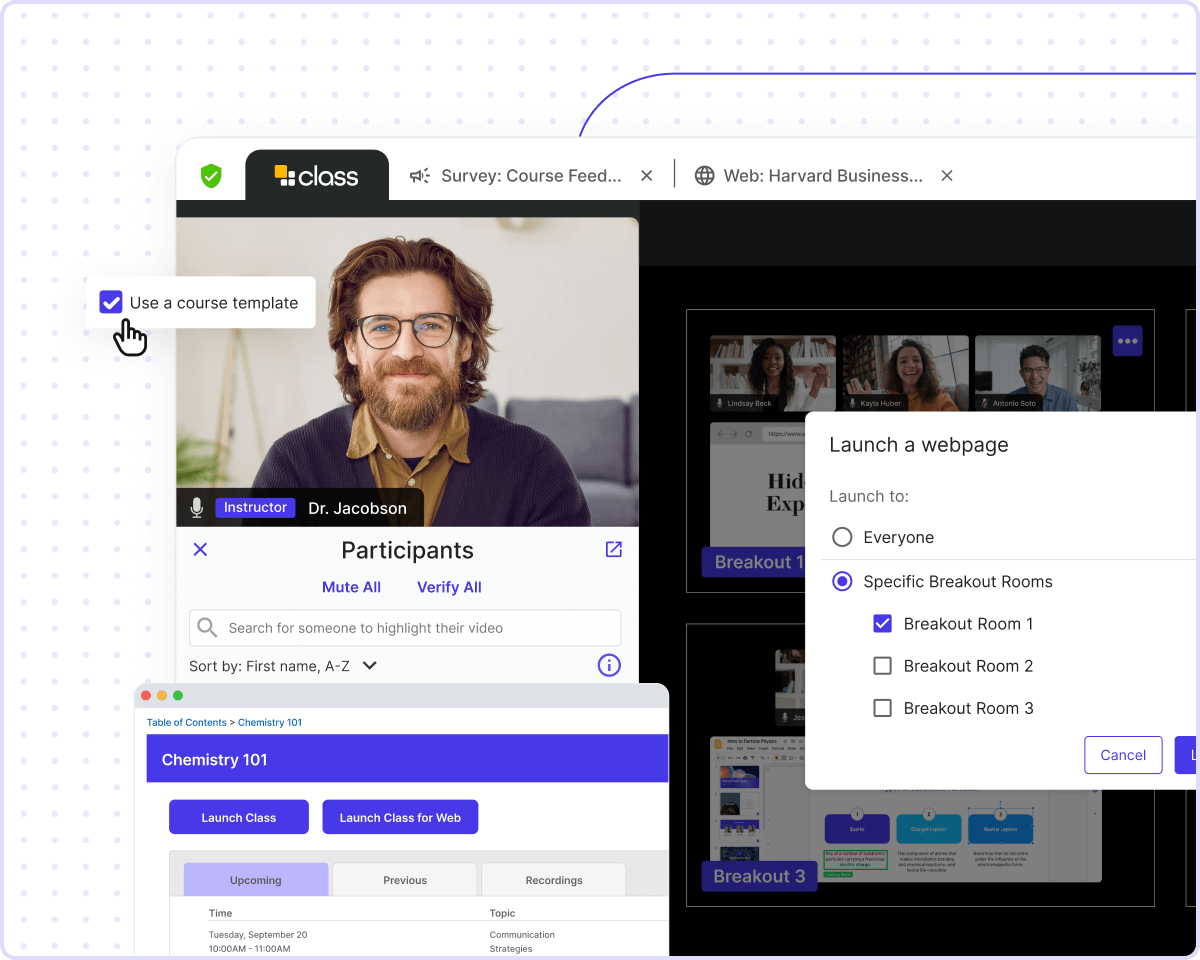Screen dimensions: 1200x960
Task: Check the Breakout Room 2 checkbox
Action: 882,666
